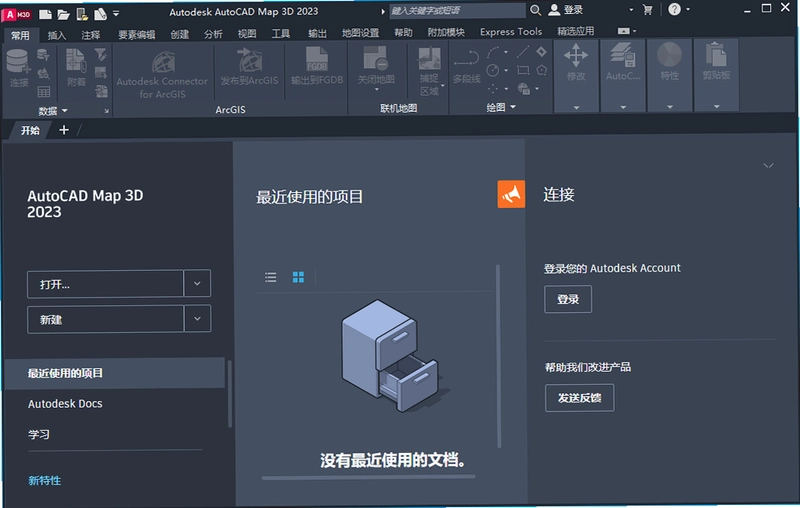Expand the quick access toolbar customize arrow
The image size is (800, 508).
[116, 13]
